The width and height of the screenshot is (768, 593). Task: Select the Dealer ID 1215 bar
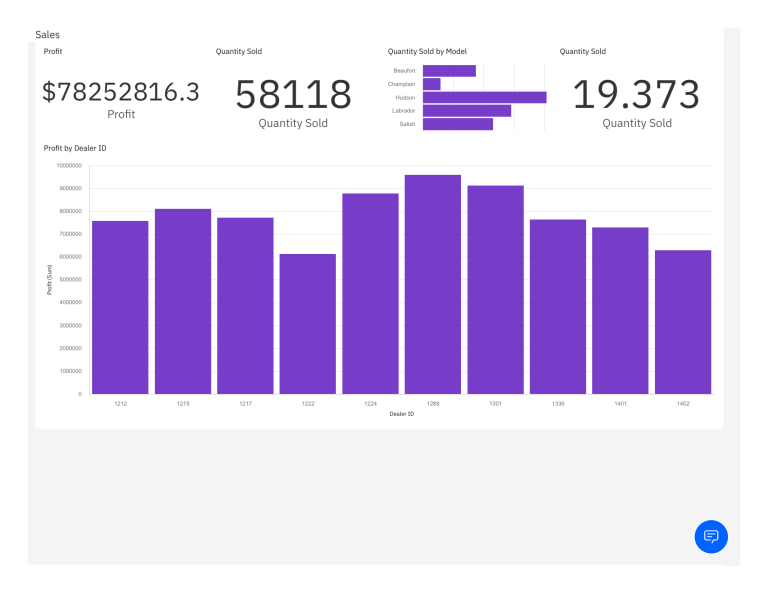coord(183,301)
